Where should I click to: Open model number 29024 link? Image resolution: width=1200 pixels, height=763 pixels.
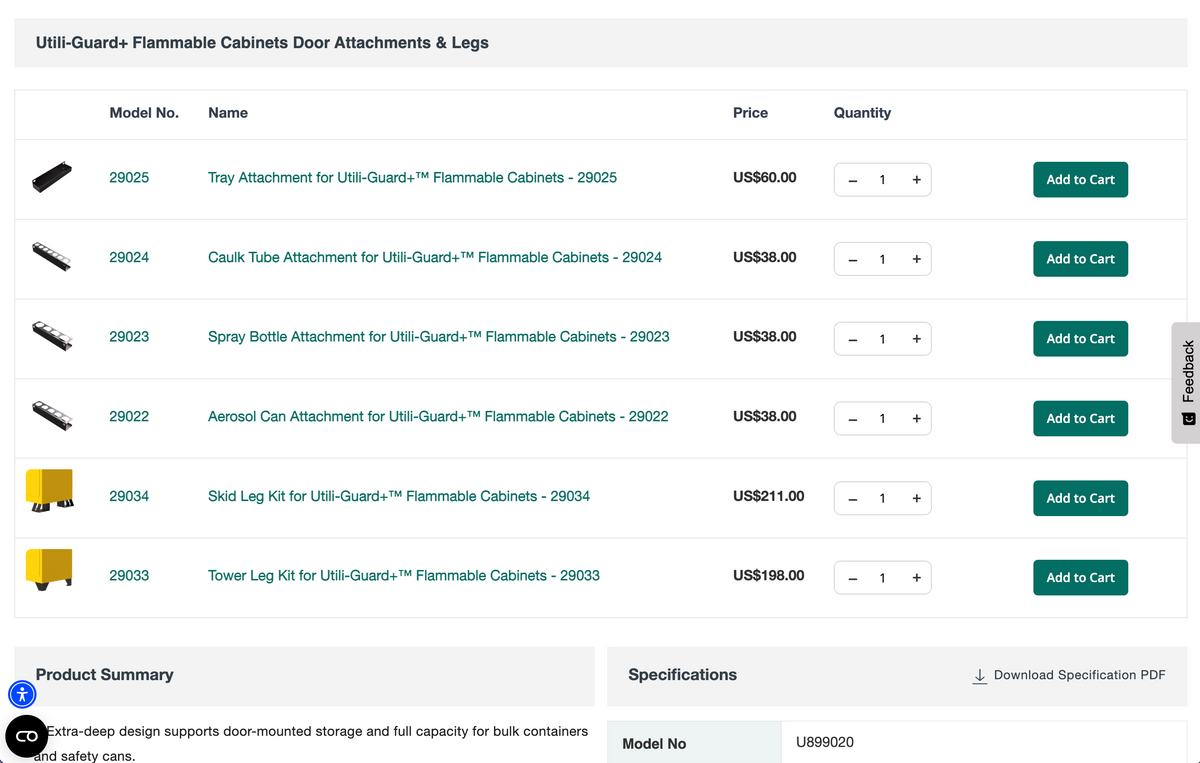coord(129,257)
